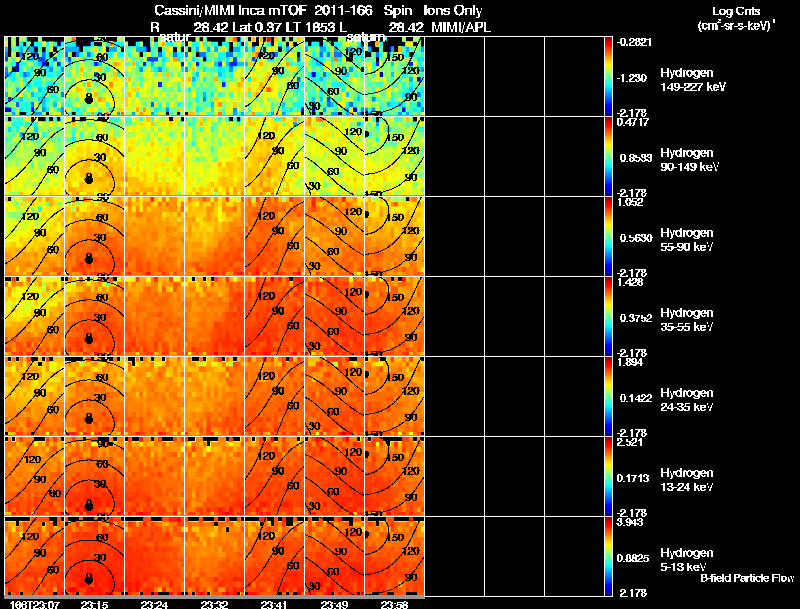Click the 'Hydrogen 149-227 keV' label
This screenshot has height=609, width=800.
point(693,80)
